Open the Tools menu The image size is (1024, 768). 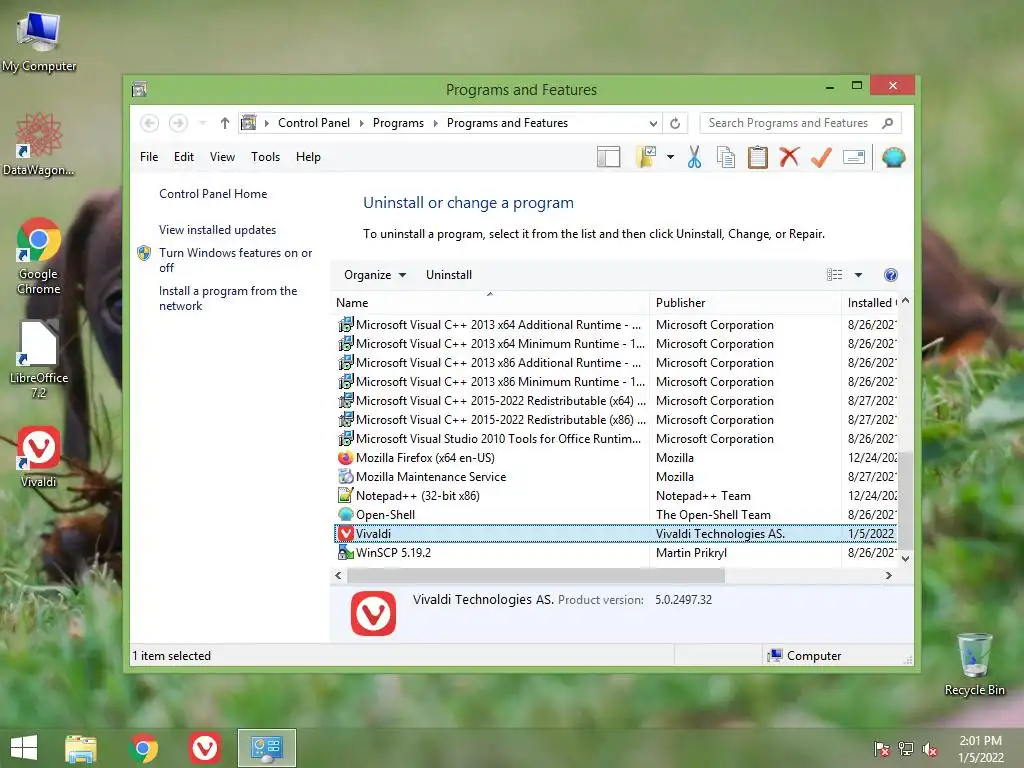tap(265, 157)
